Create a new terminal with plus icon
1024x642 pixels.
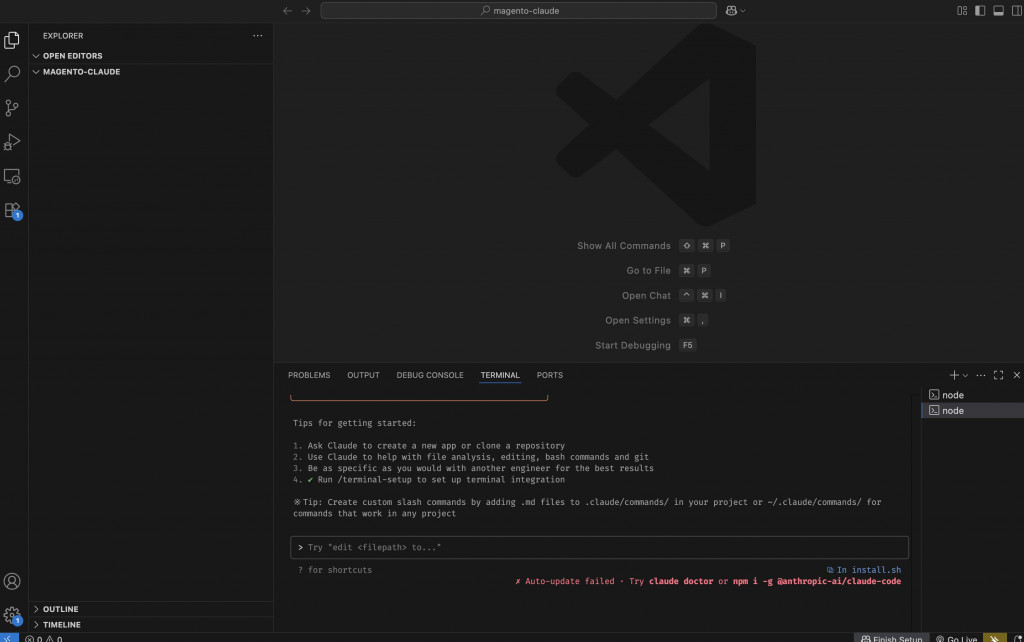pos(954,375)
